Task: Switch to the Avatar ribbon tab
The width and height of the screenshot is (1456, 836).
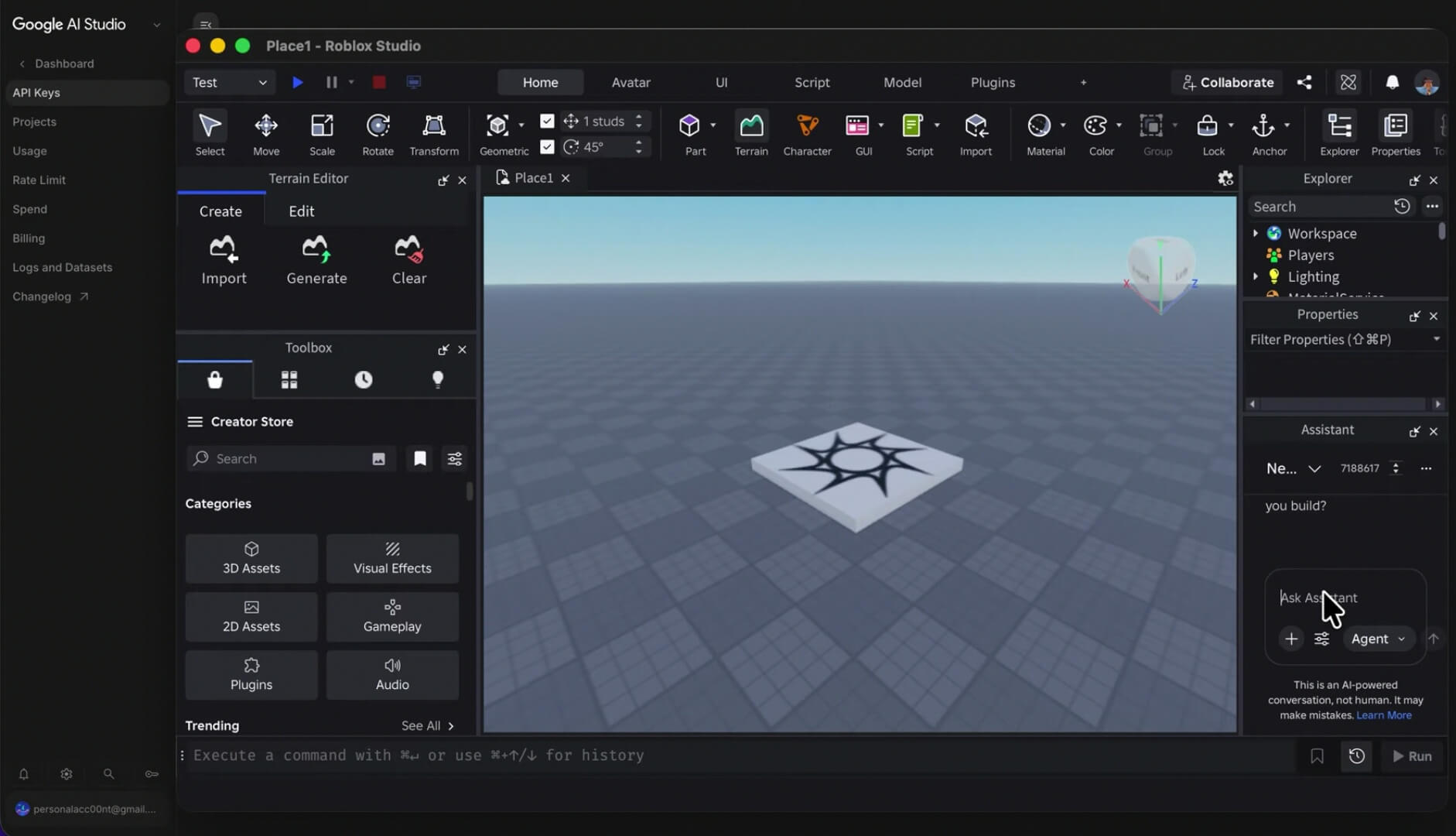Action: pos(631,82)
